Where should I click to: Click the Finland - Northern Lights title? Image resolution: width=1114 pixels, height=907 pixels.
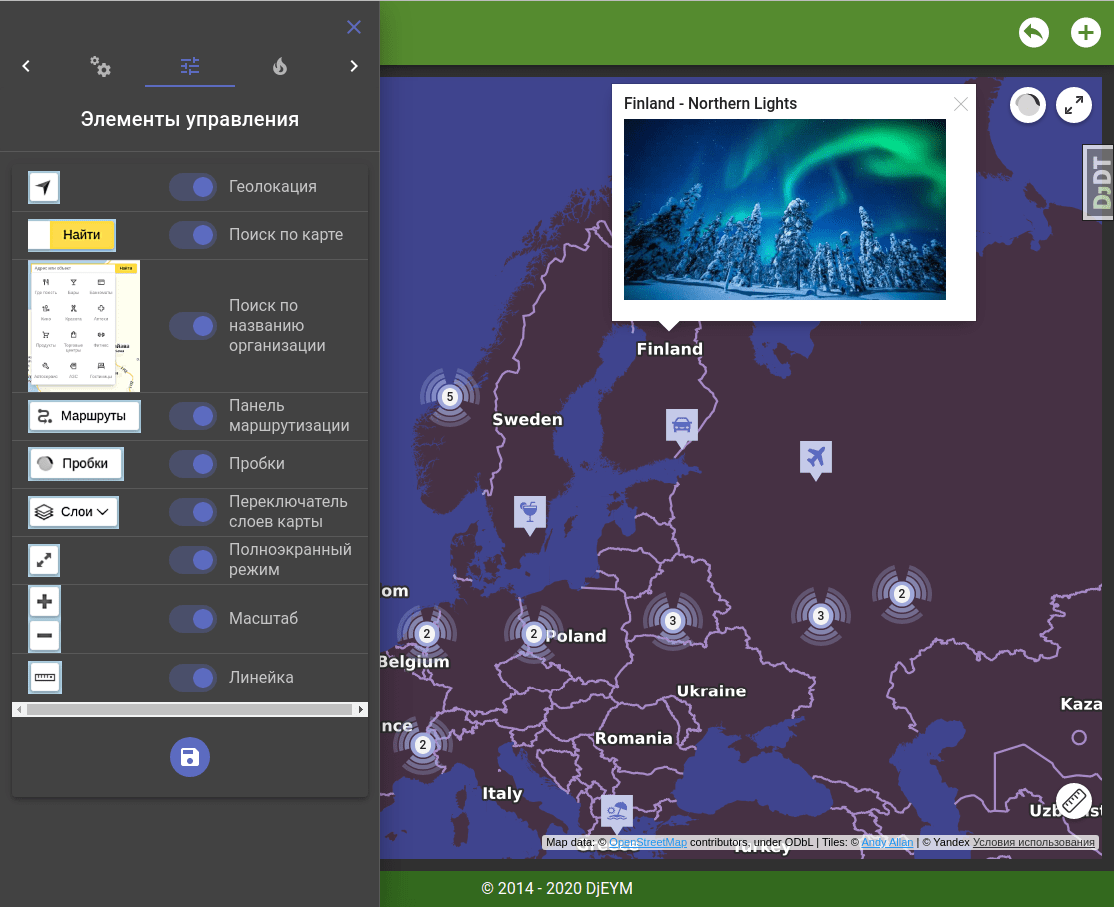[x=710, y=104]
